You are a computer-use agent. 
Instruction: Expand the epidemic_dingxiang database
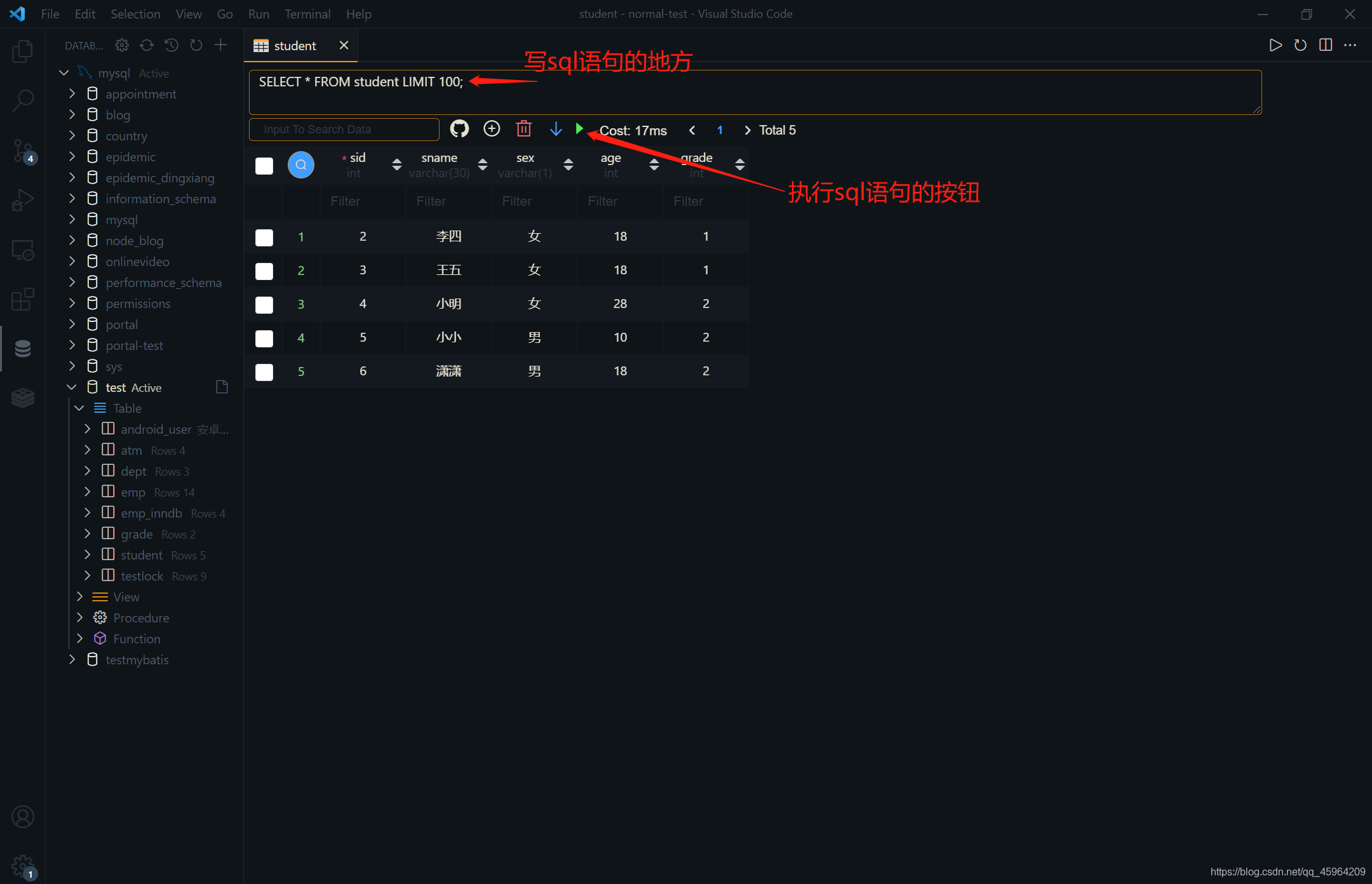coord(72,178)
